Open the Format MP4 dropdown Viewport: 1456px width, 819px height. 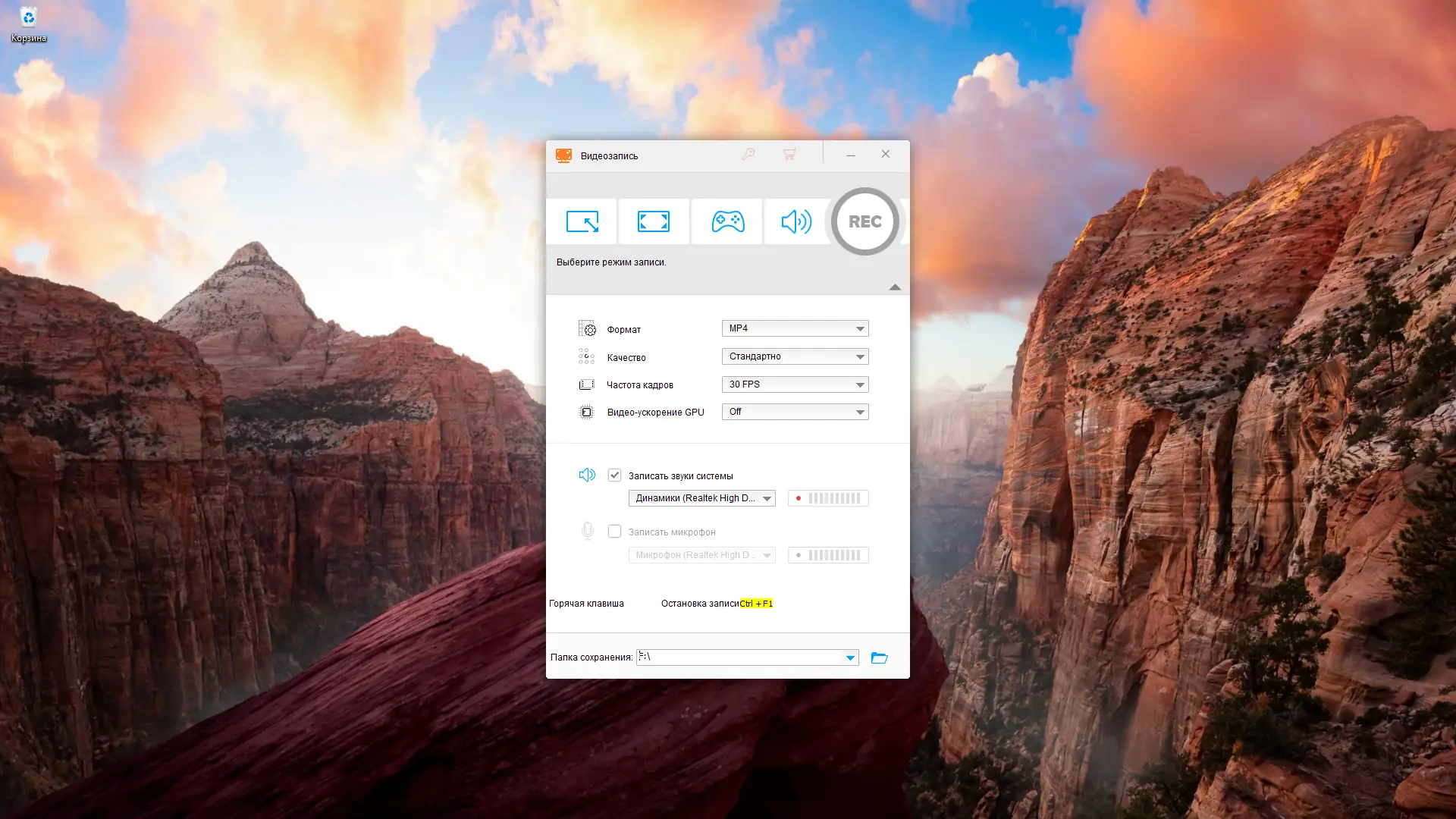[x=795, y=328]
